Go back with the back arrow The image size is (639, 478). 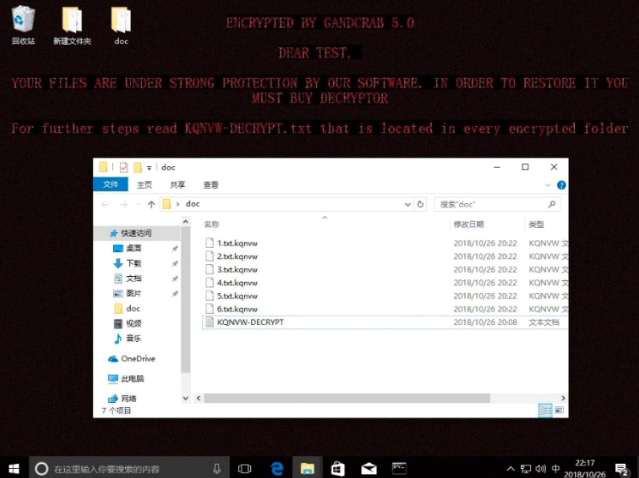(105, 204)
